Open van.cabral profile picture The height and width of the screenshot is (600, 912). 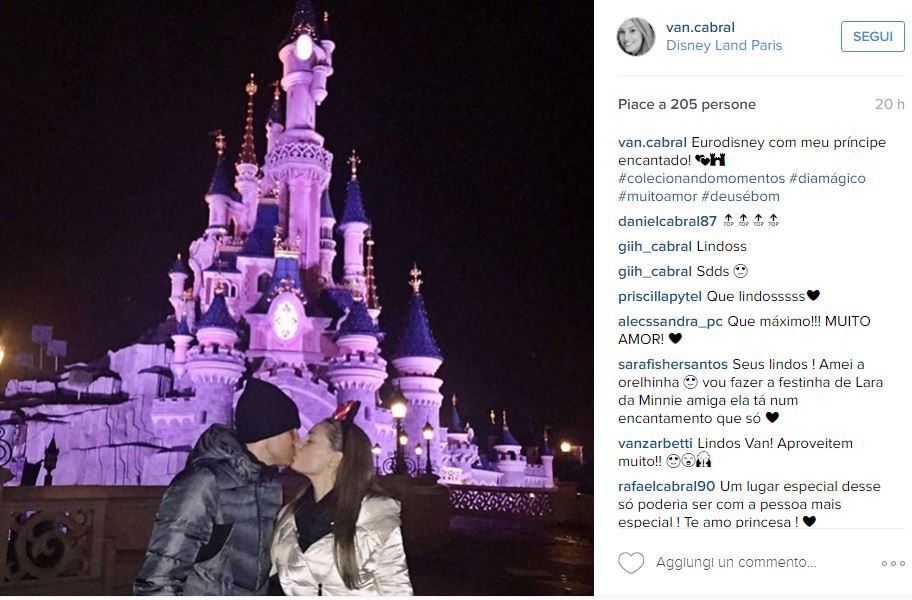pyautogui.click(x=636, y=37)
